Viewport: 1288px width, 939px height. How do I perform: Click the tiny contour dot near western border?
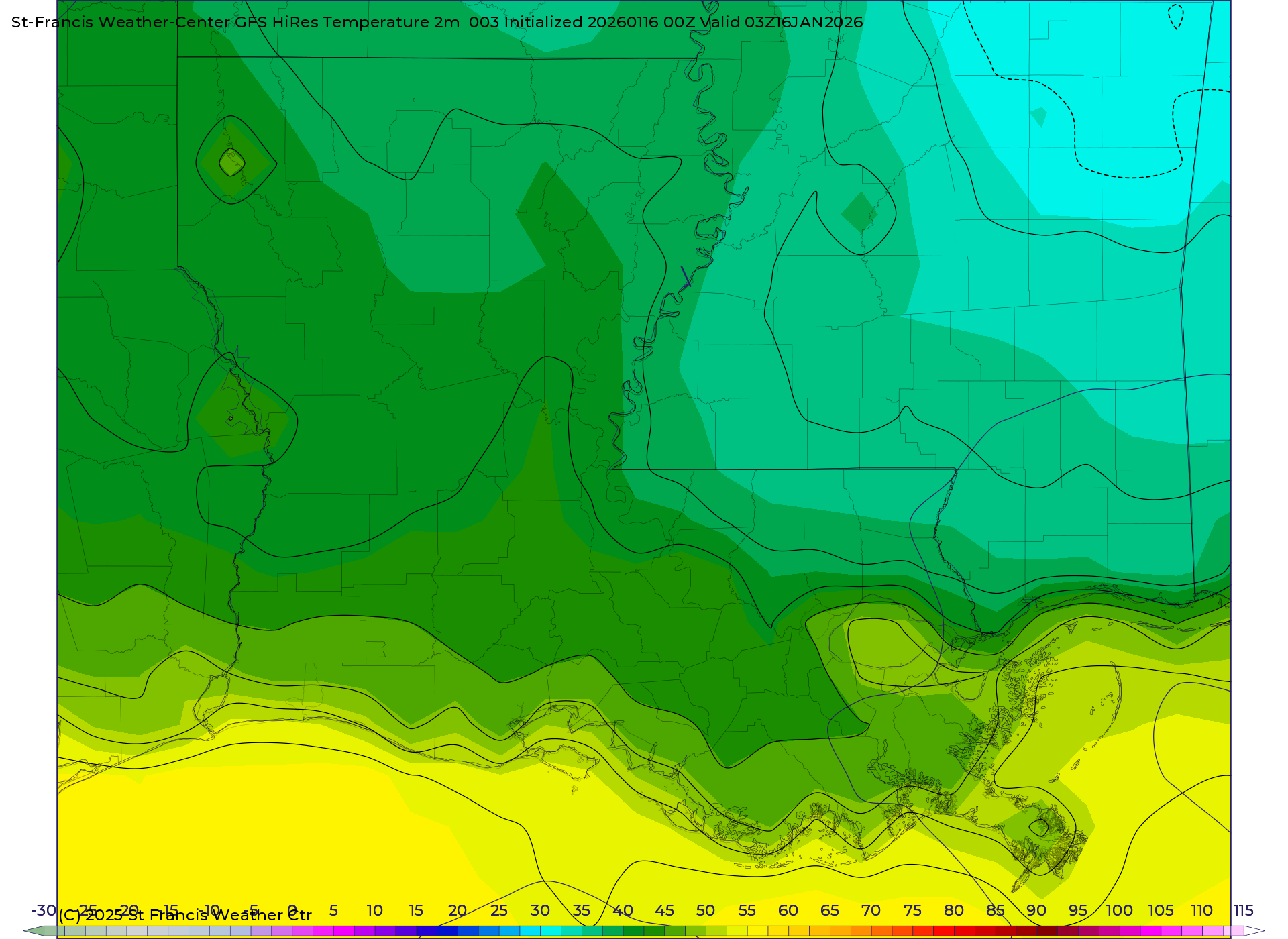[231, 419]
